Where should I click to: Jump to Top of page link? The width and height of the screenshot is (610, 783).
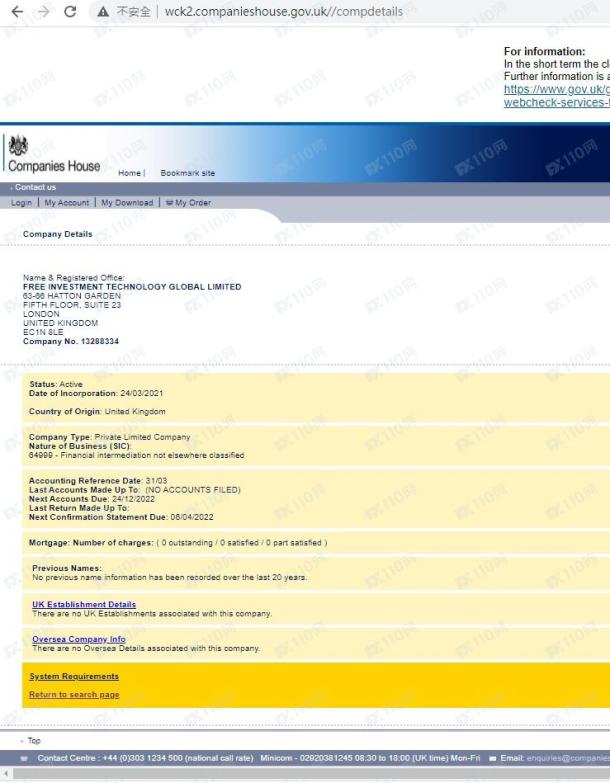click(x=34, y=741)
